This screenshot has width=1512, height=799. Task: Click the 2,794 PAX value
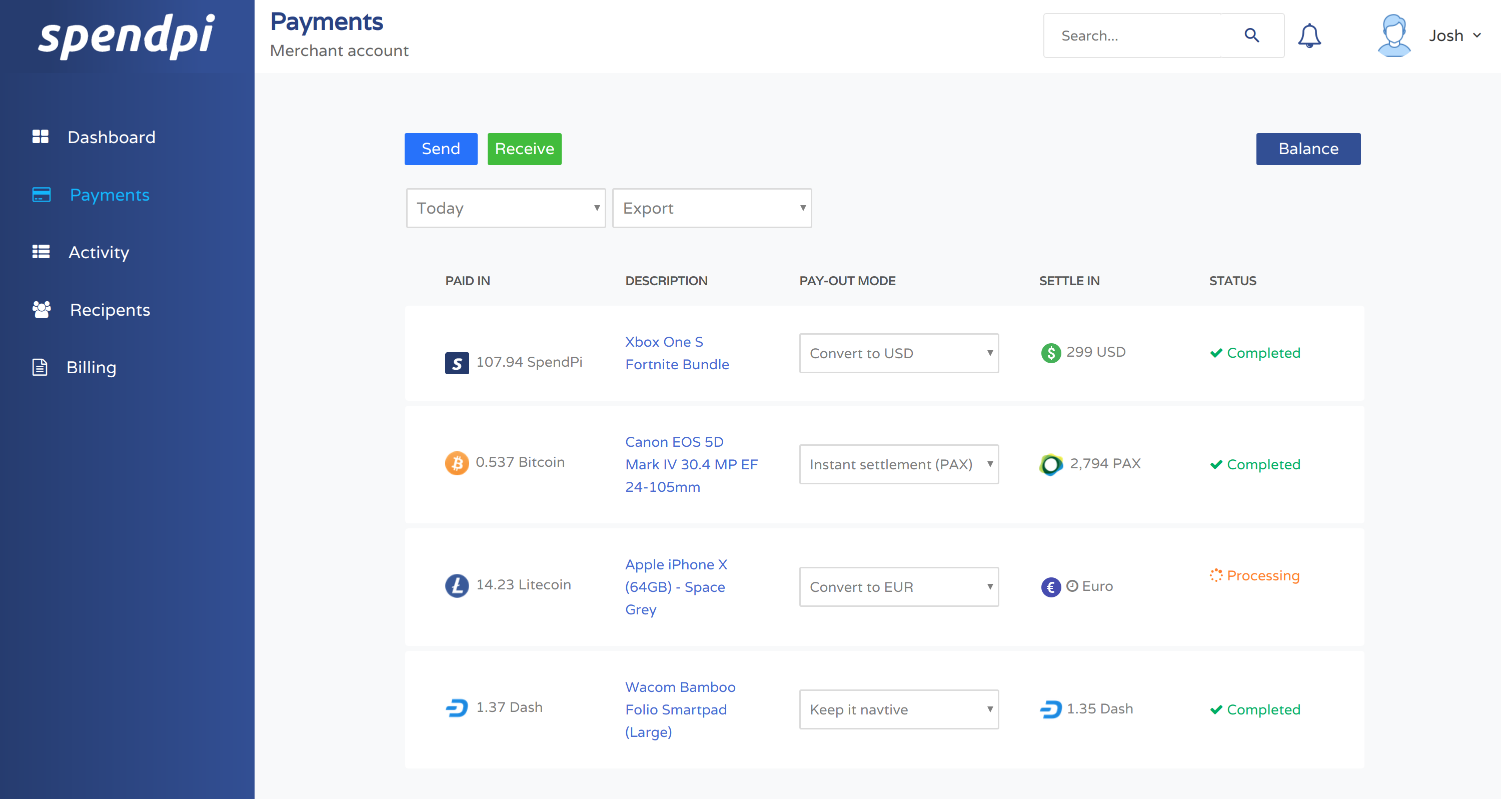tap(1105, 463)
